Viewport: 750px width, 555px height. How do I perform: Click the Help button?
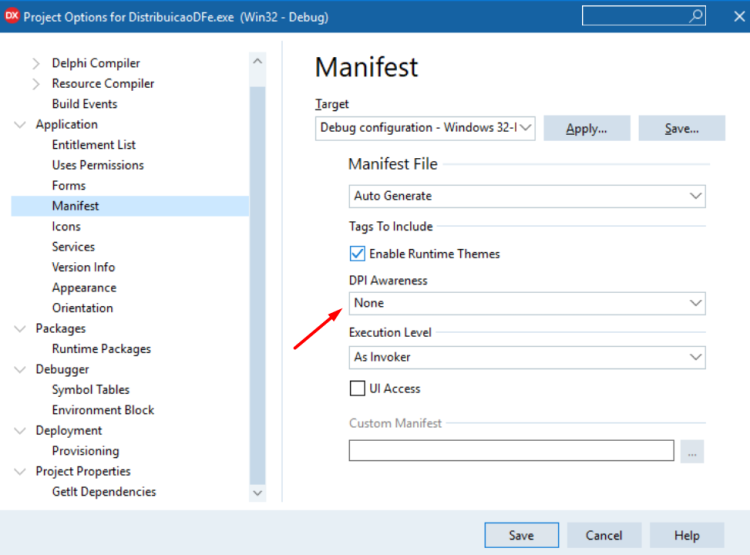687,535
